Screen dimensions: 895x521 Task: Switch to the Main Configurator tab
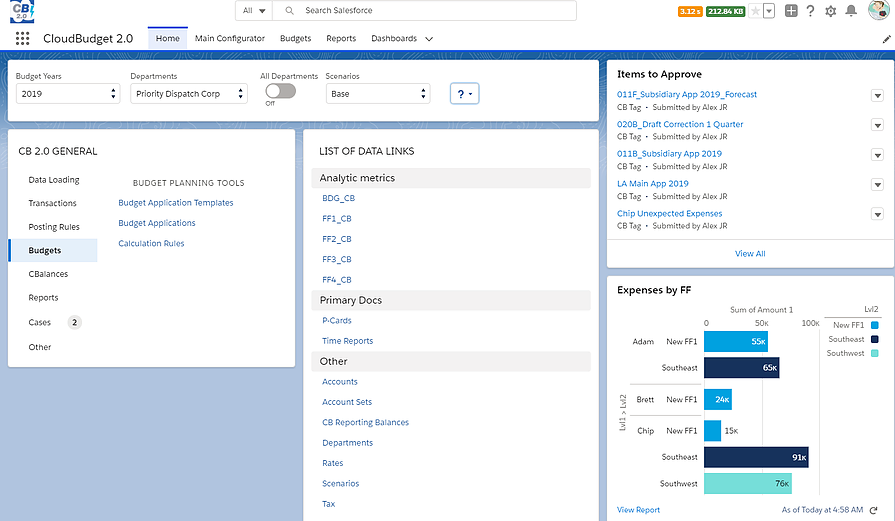click(x=230, y=38)
